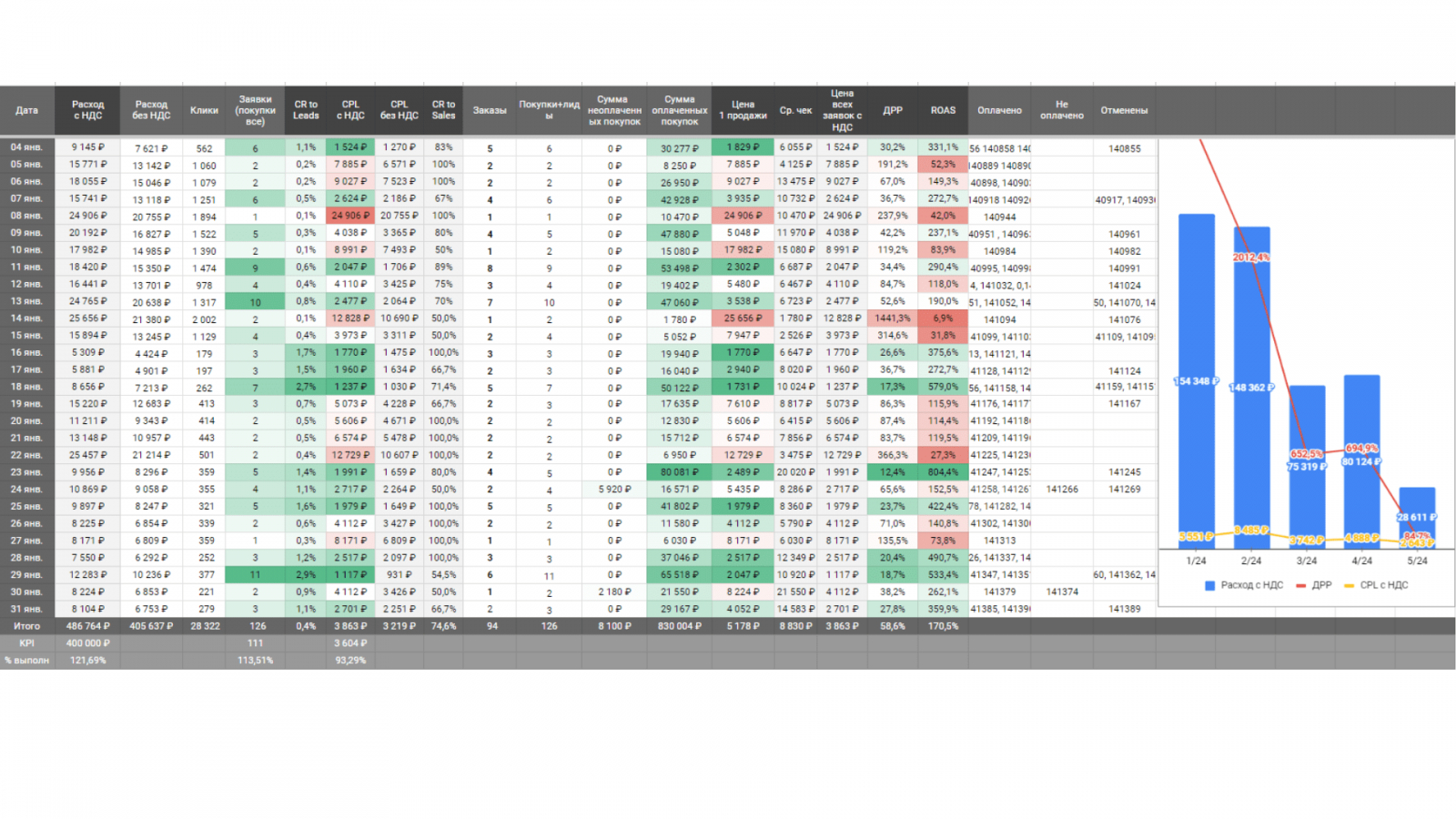Select the date cell 15 янв.
Viewport: 1456px width, 819px height.
[x=27, y=336]
